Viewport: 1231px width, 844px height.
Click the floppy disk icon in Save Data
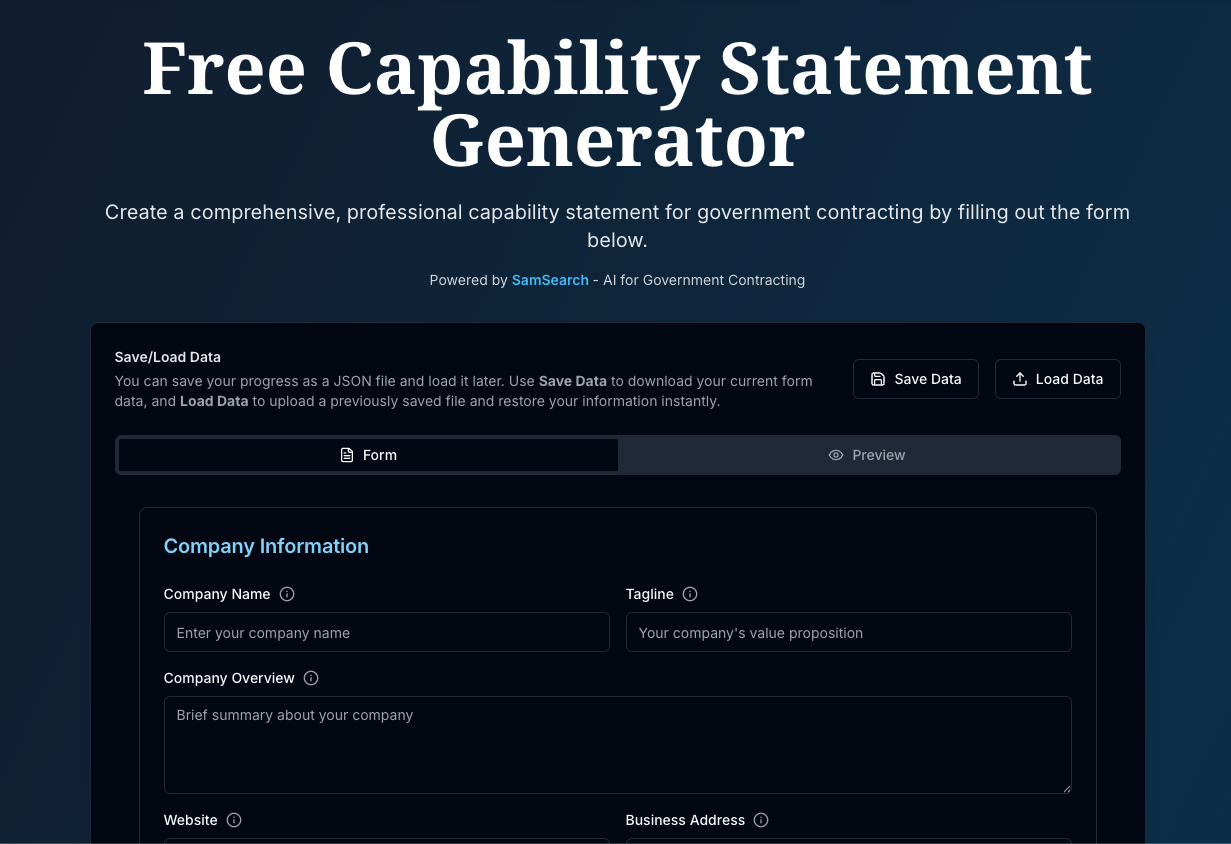click(878, 379)
